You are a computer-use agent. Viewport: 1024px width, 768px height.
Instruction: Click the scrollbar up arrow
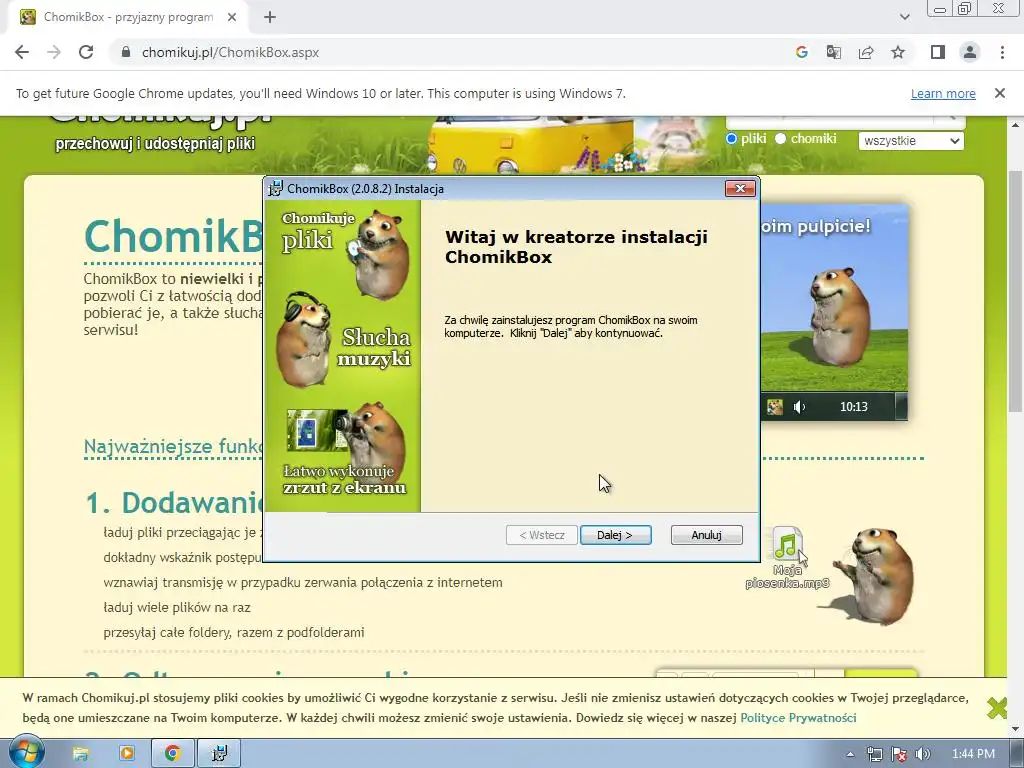[x=1015, y=124]
